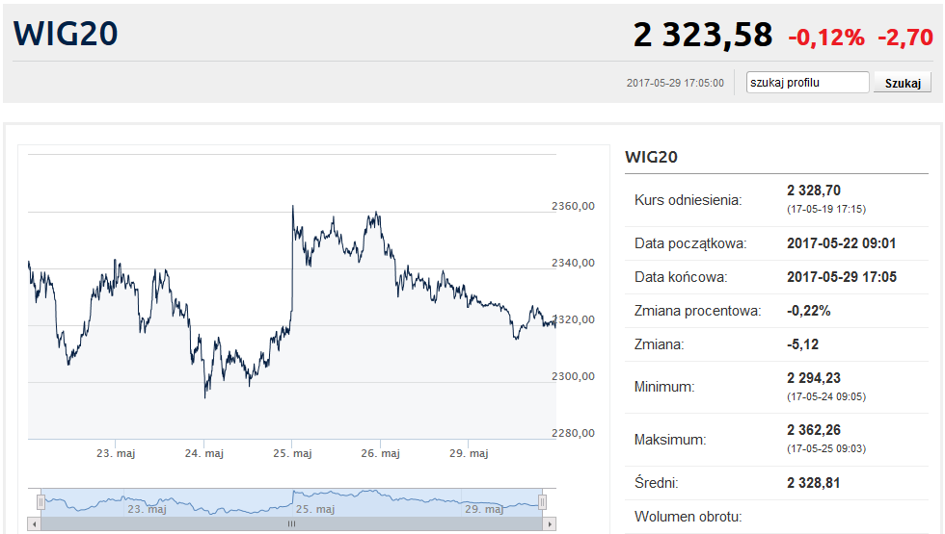This screenshot has width=945, height=534.
Task: Click the 'Zmiana:' label
Action: 659,345
